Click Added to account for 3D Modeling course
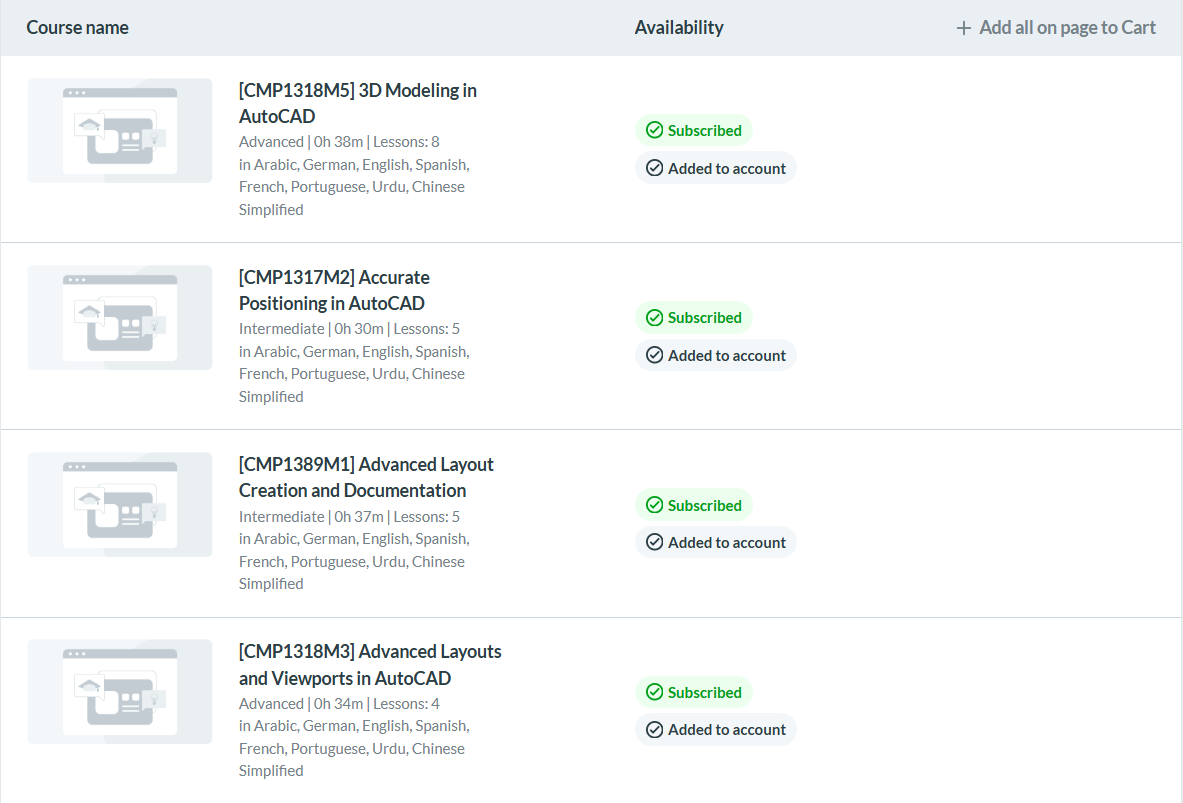The height and width of the screenshot is (803, 1183). point(716,168)
